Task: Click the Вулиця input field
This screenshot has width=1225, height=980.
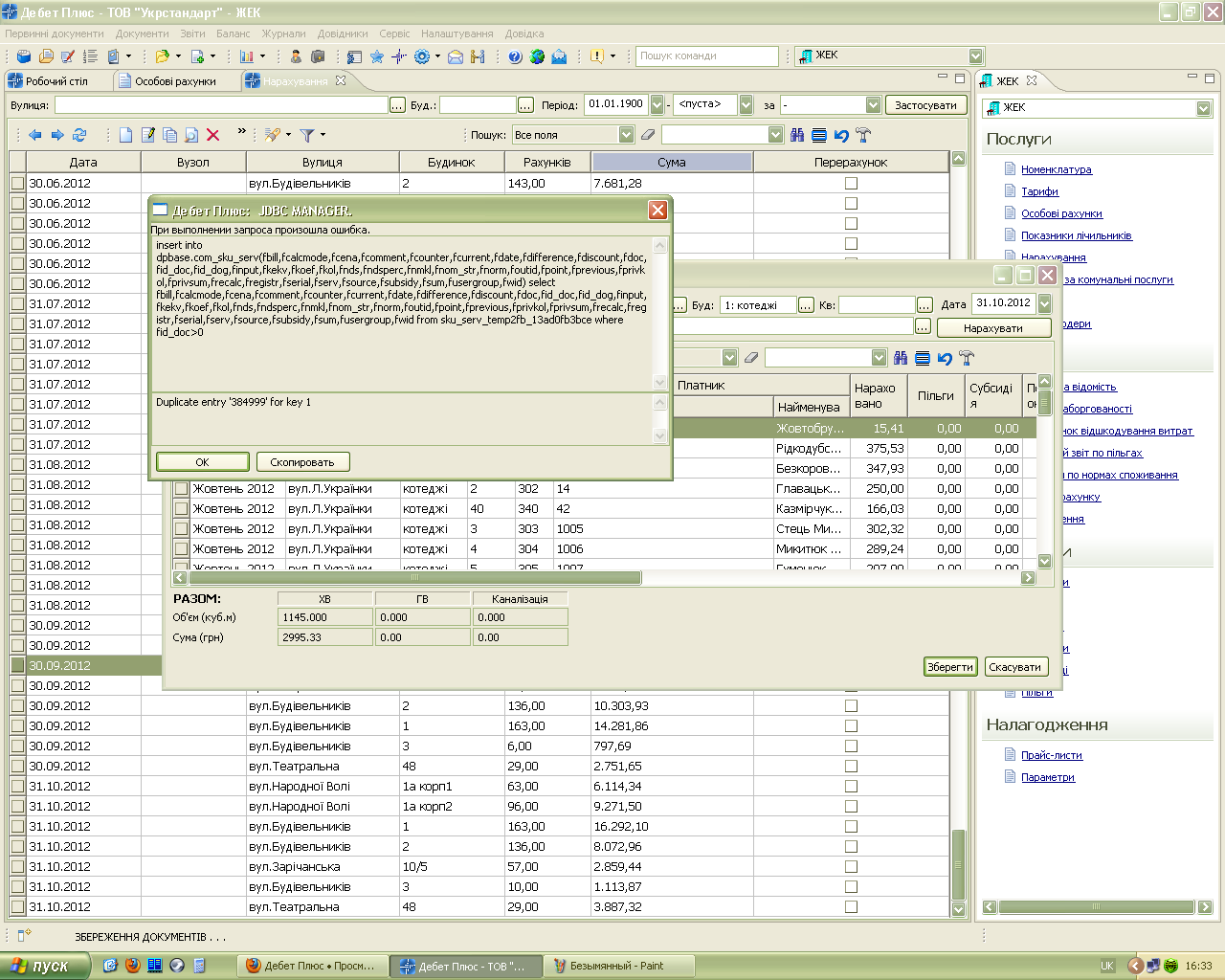Action: click(222, 104)
